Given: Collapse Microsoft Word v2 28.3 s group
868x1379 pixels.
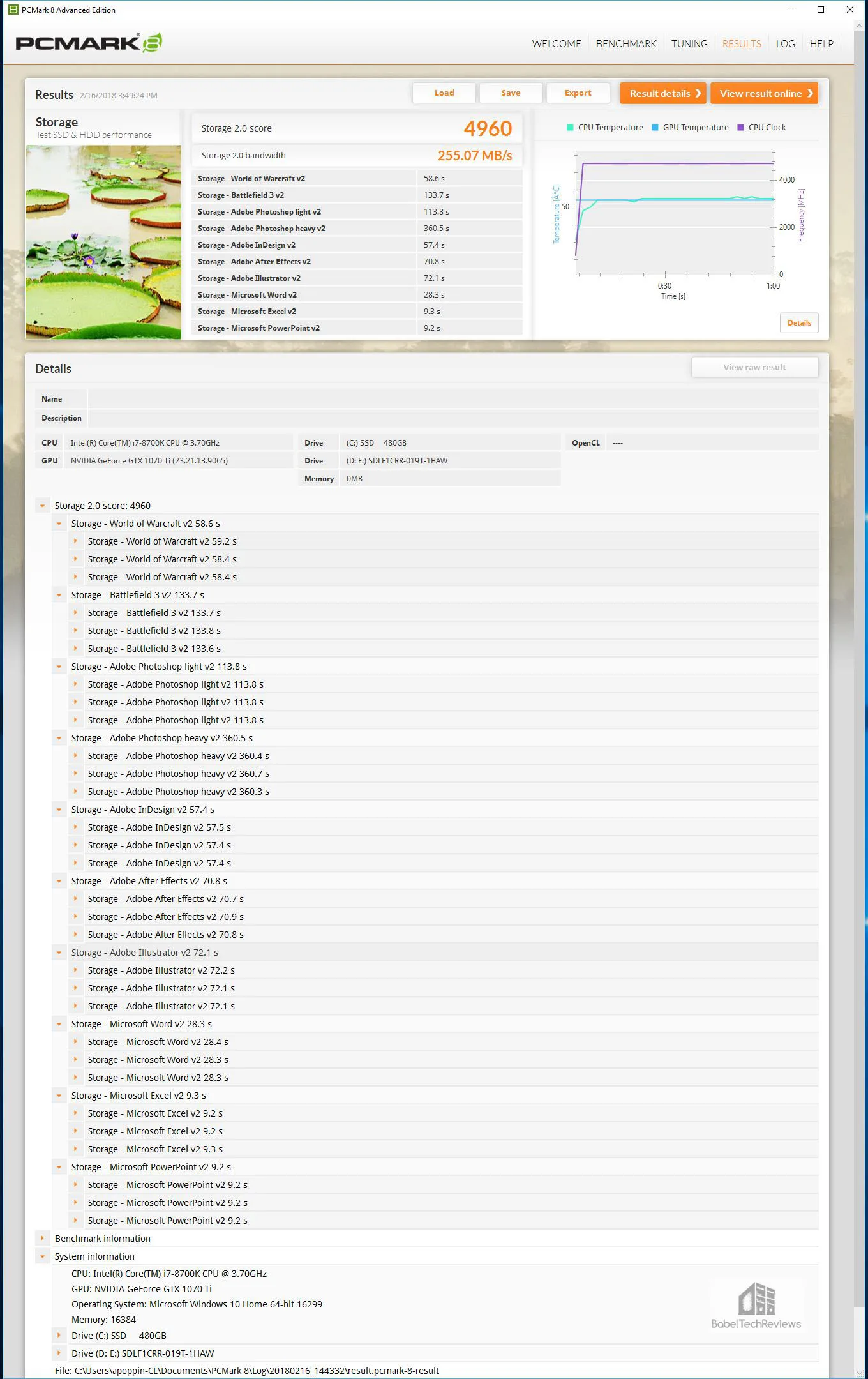Looking at the screenshot, I should pos(59,1024).
